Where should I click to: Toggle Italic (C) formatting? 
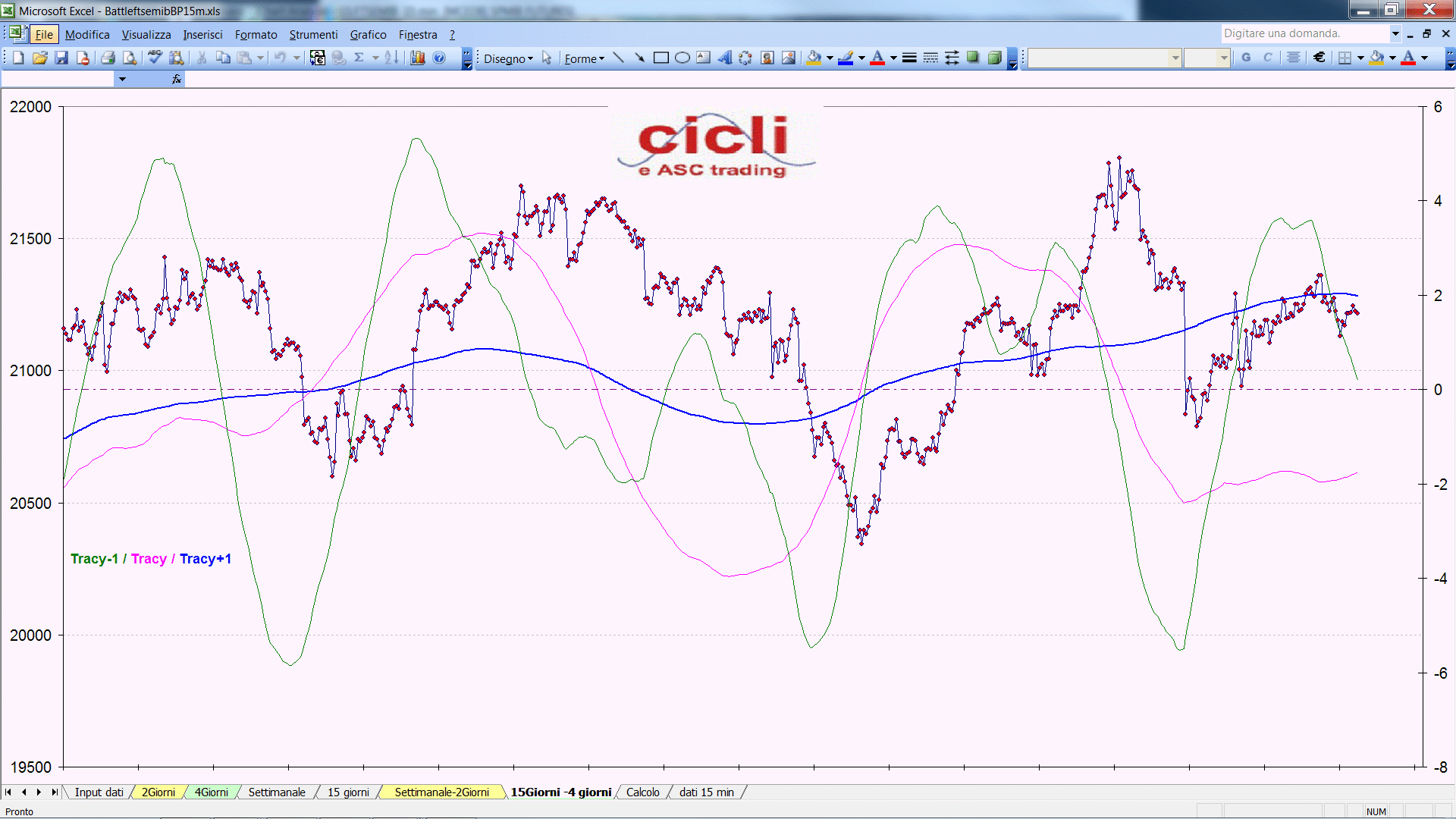click(x=1267, y=58)
